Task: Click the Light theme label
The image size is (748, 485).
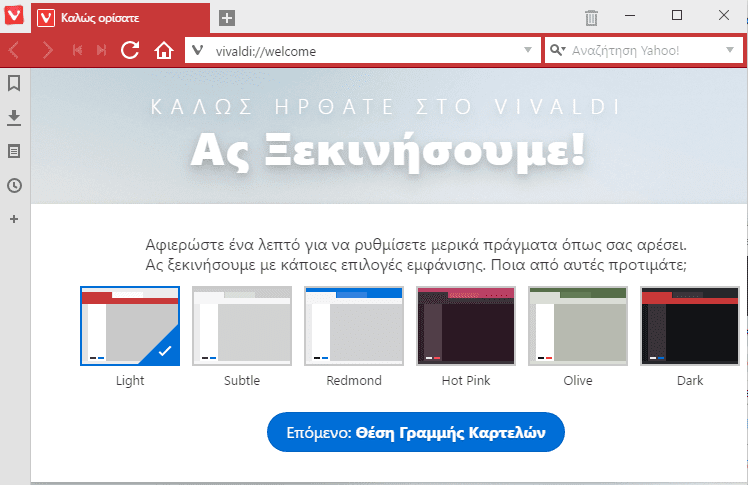Action: tap(130, 381)
